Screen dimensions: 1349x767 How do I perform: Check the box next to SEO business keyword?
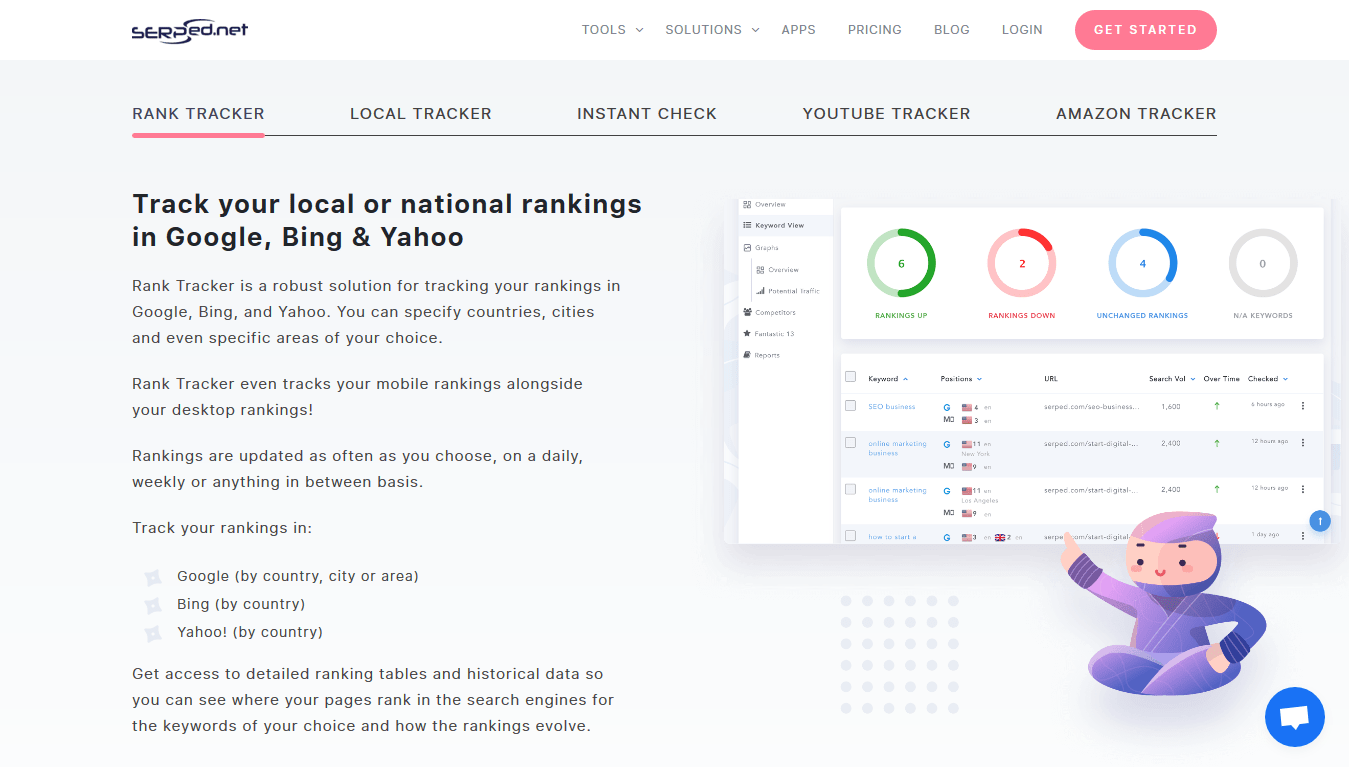[850, 406]
